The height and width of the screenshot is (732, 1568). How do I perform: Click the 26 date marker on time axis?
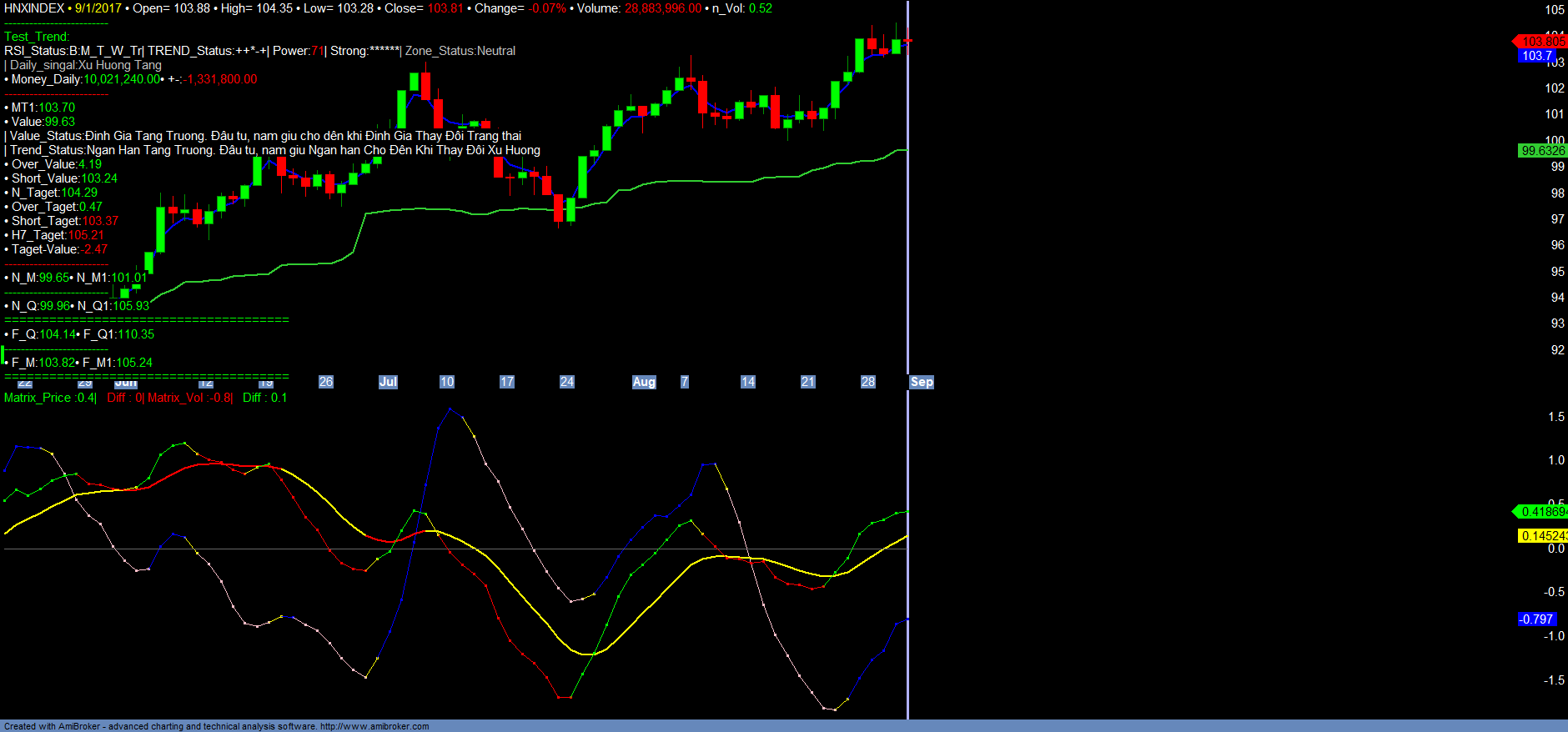[326, 382]
